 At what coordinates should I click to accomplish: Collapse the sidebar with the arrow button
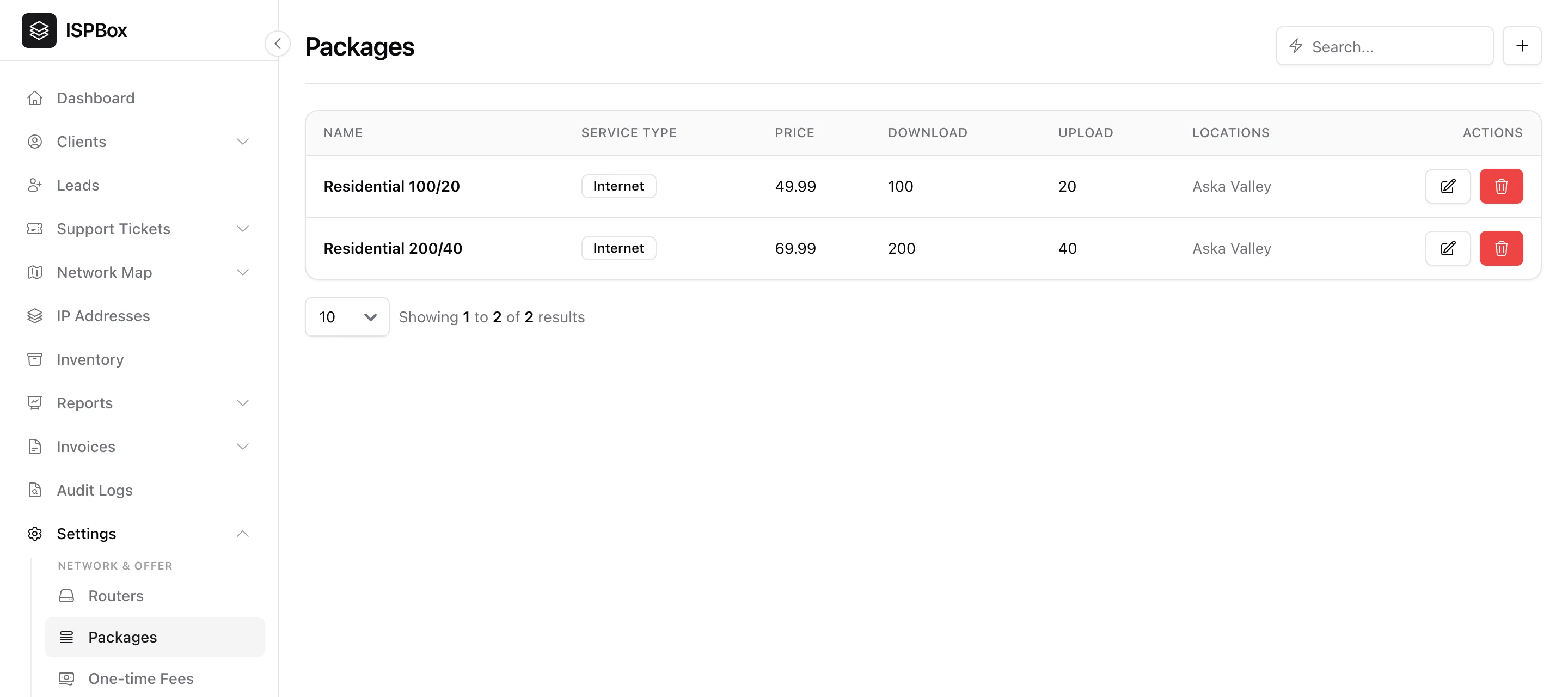(x=278, y=44)
